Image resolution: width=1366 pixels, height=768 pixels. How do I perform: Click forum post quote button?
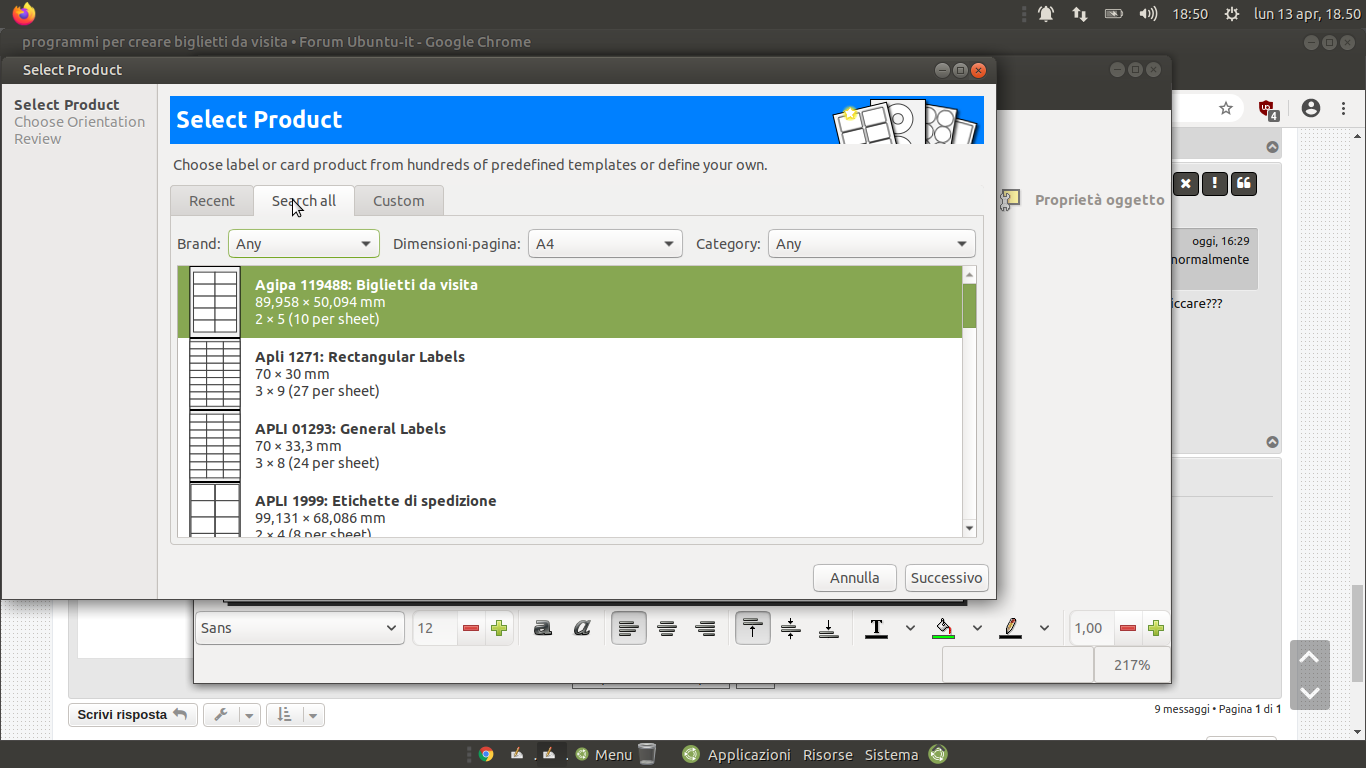point(1244,184)
